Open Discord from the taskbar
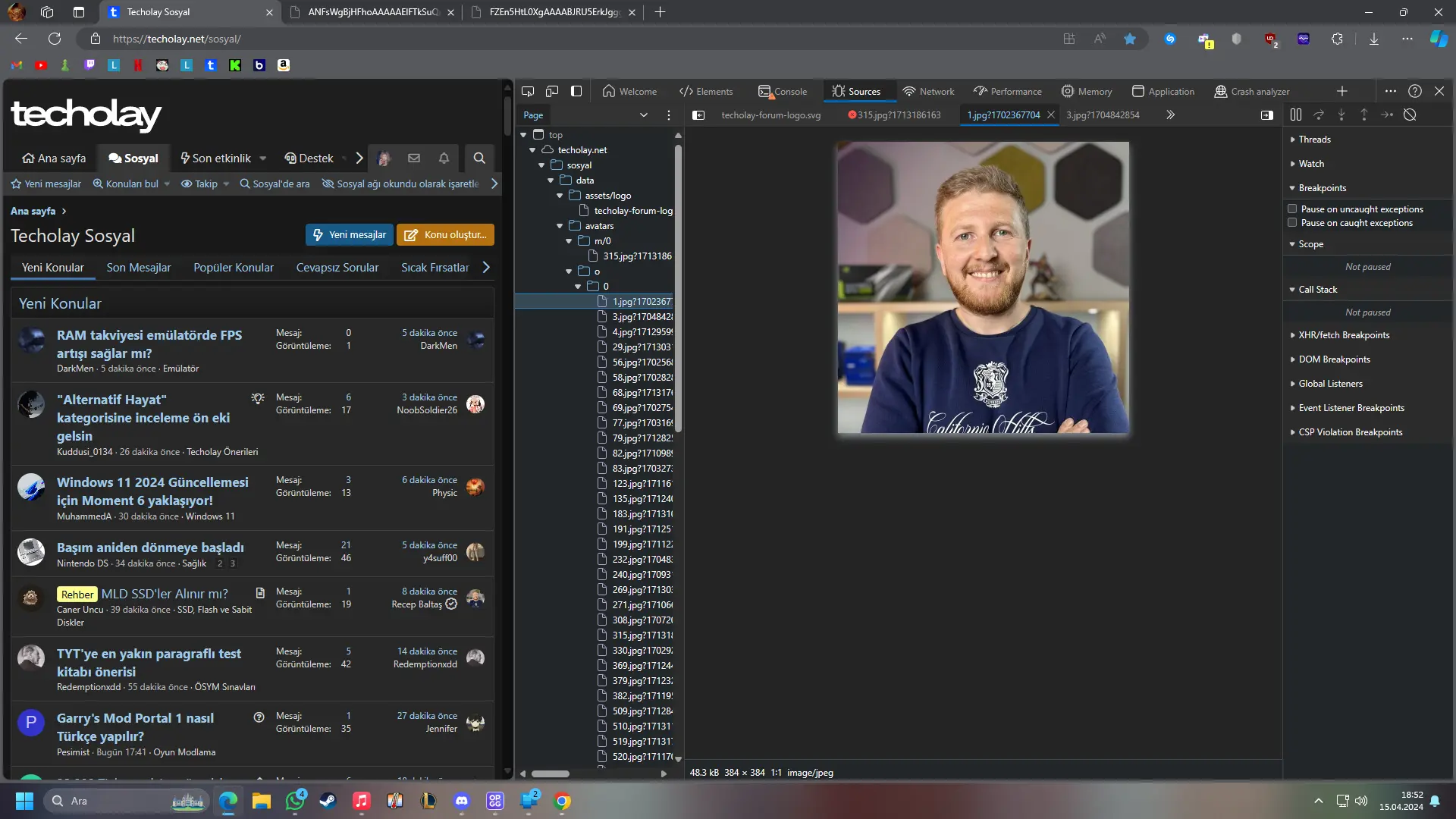The image size is (1456, 819). [462, 801]
